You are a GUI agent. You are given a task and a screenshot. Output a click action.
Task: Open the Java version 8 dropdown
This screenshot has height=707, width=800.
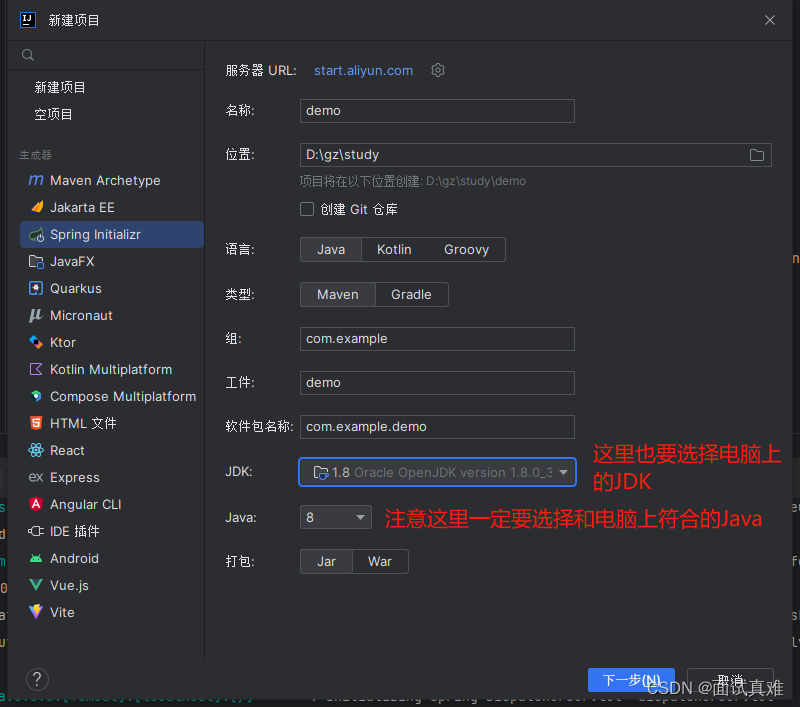(336, 517)
